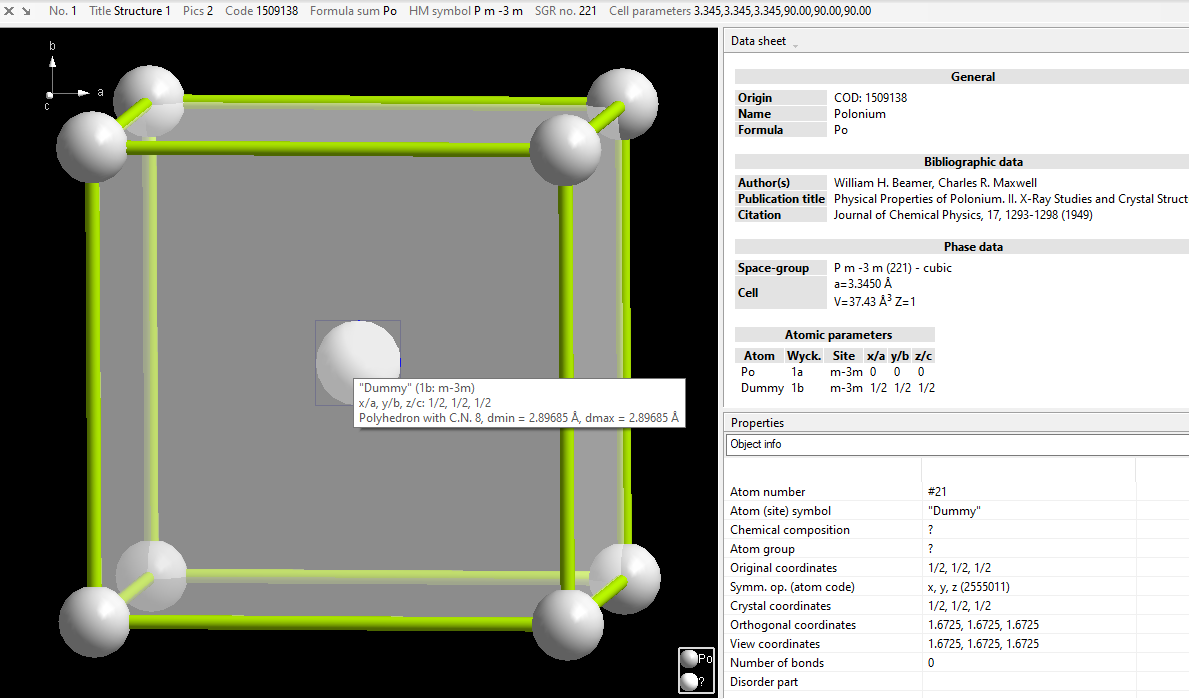
Task: Click the Formula sum Po field
Action: click(x=353, y=11)
